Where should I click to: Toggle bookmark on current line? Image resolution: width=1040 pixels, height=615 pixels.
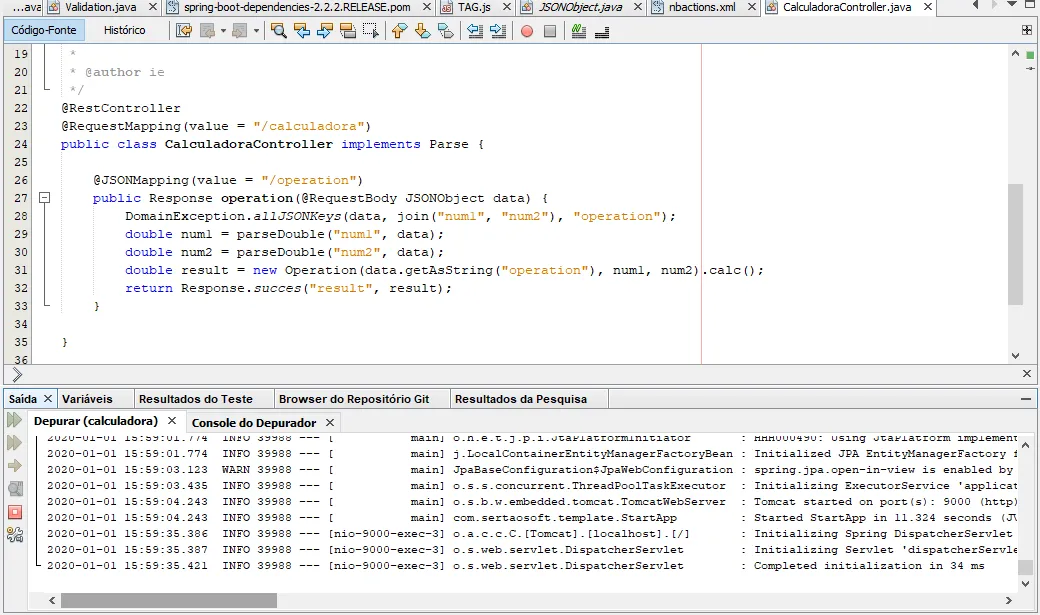pyautogui.click(x=446, y=31)
